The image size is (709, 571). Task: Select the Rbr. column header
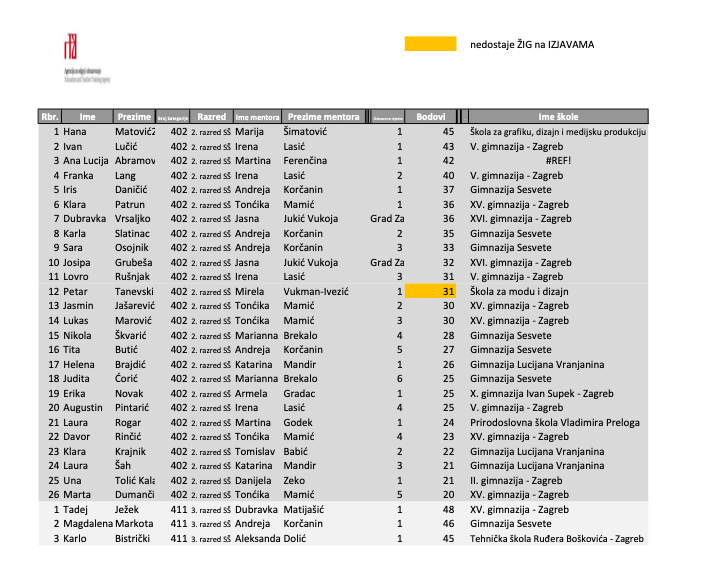(49, 117)
